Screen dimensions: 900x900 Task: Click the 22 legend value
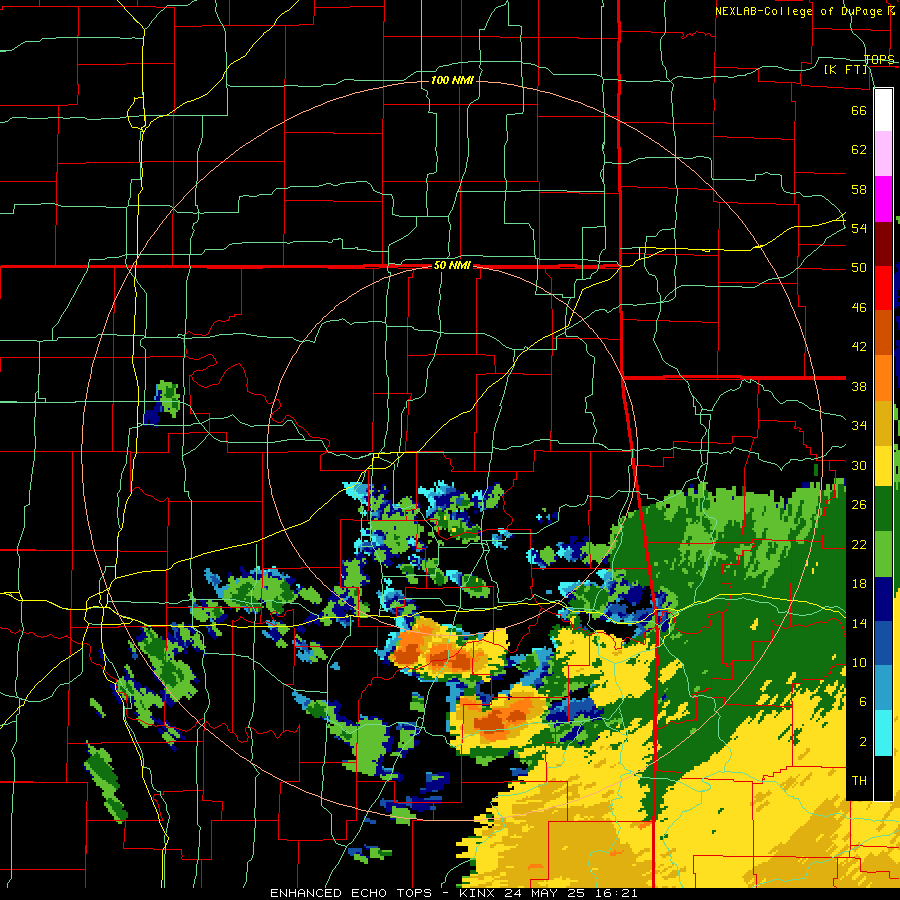pos(859,544)
